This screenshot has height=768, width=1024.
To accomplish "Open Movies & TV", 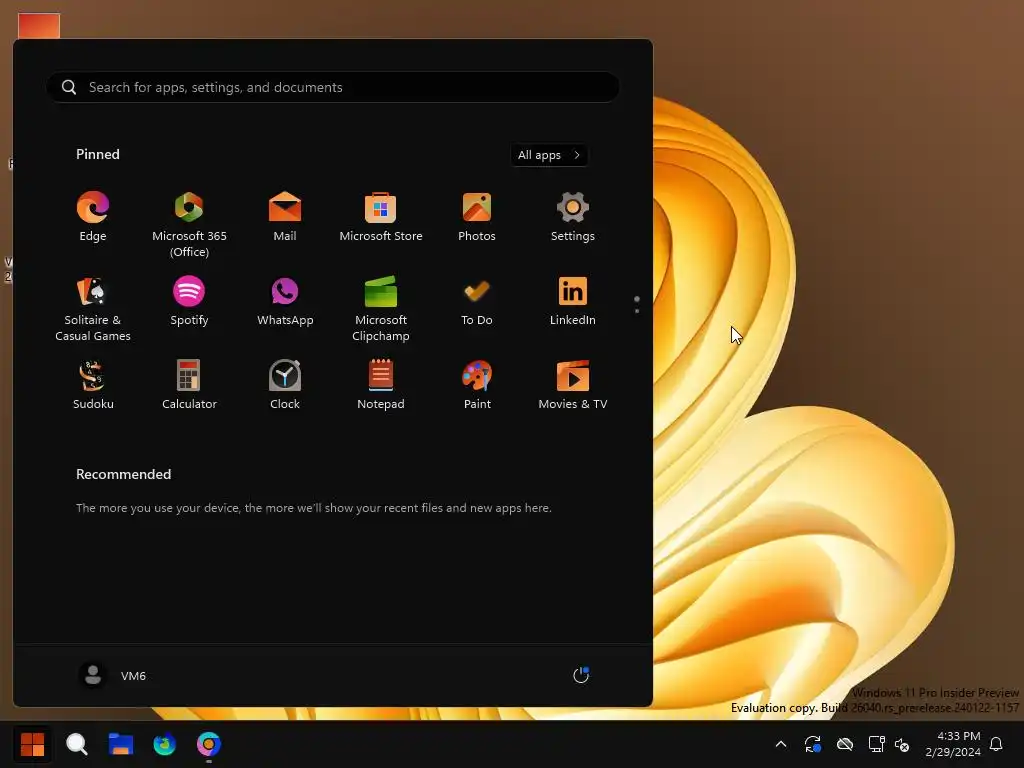I will coord(573,385).
